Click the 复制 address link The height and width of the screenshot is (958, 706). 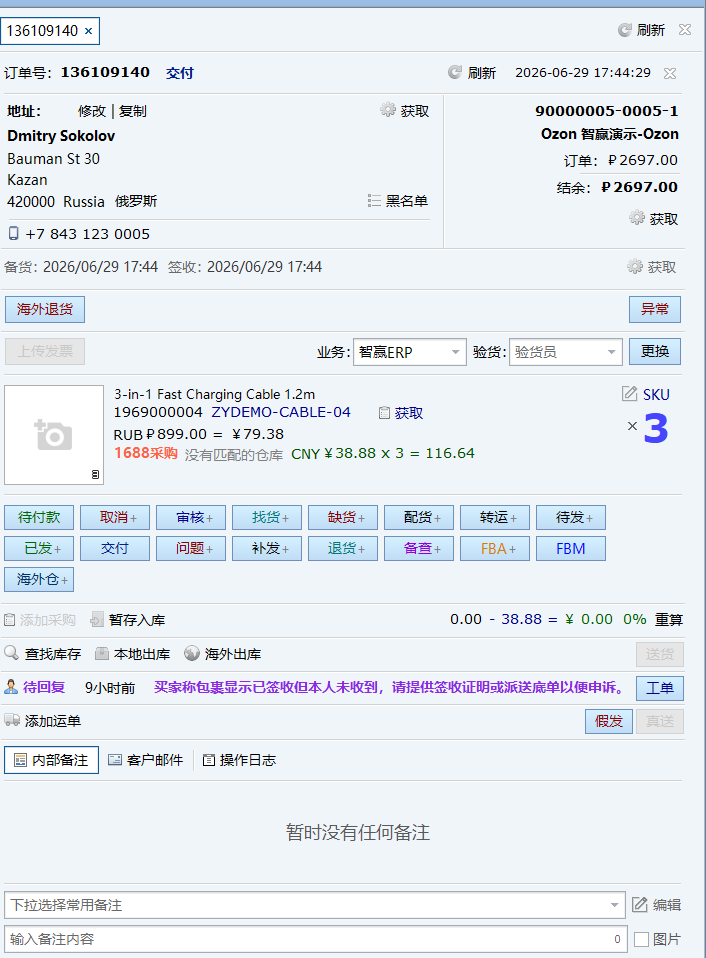133,111
